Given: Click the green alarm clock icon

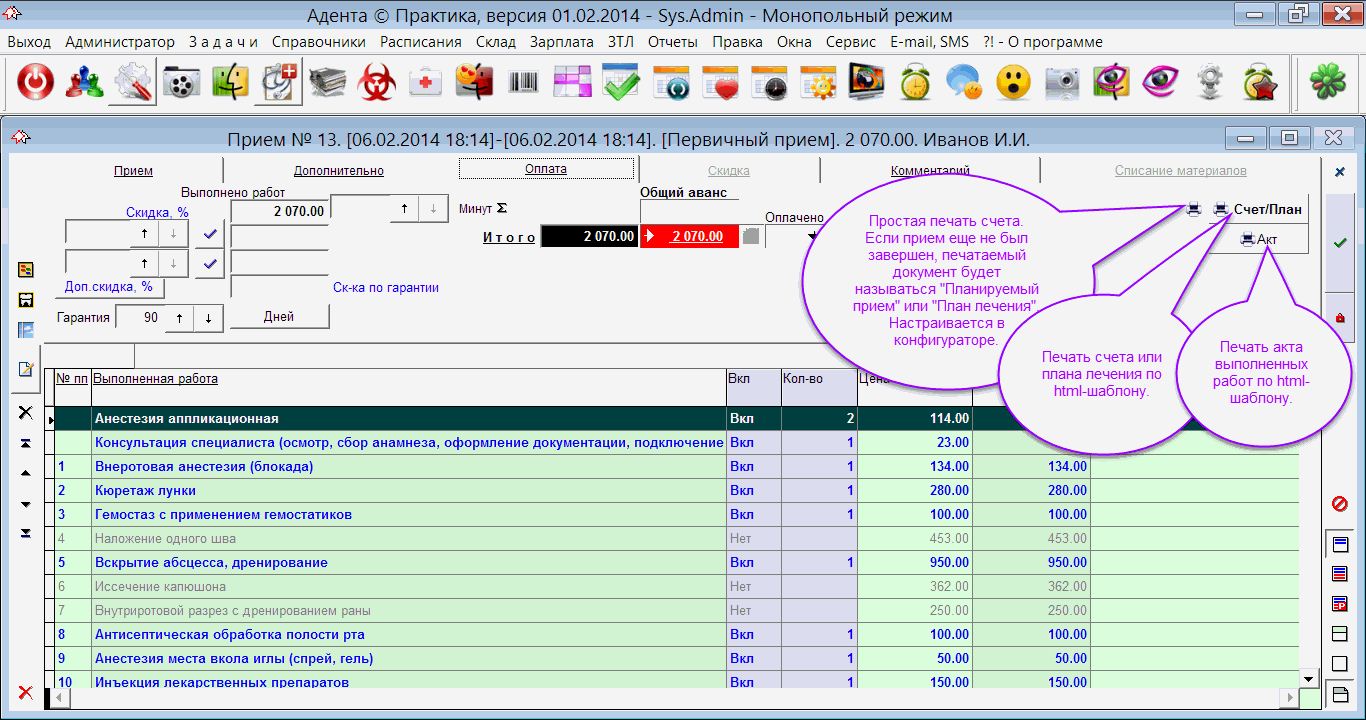Looking at the screenshot, I should coord(915,83).
